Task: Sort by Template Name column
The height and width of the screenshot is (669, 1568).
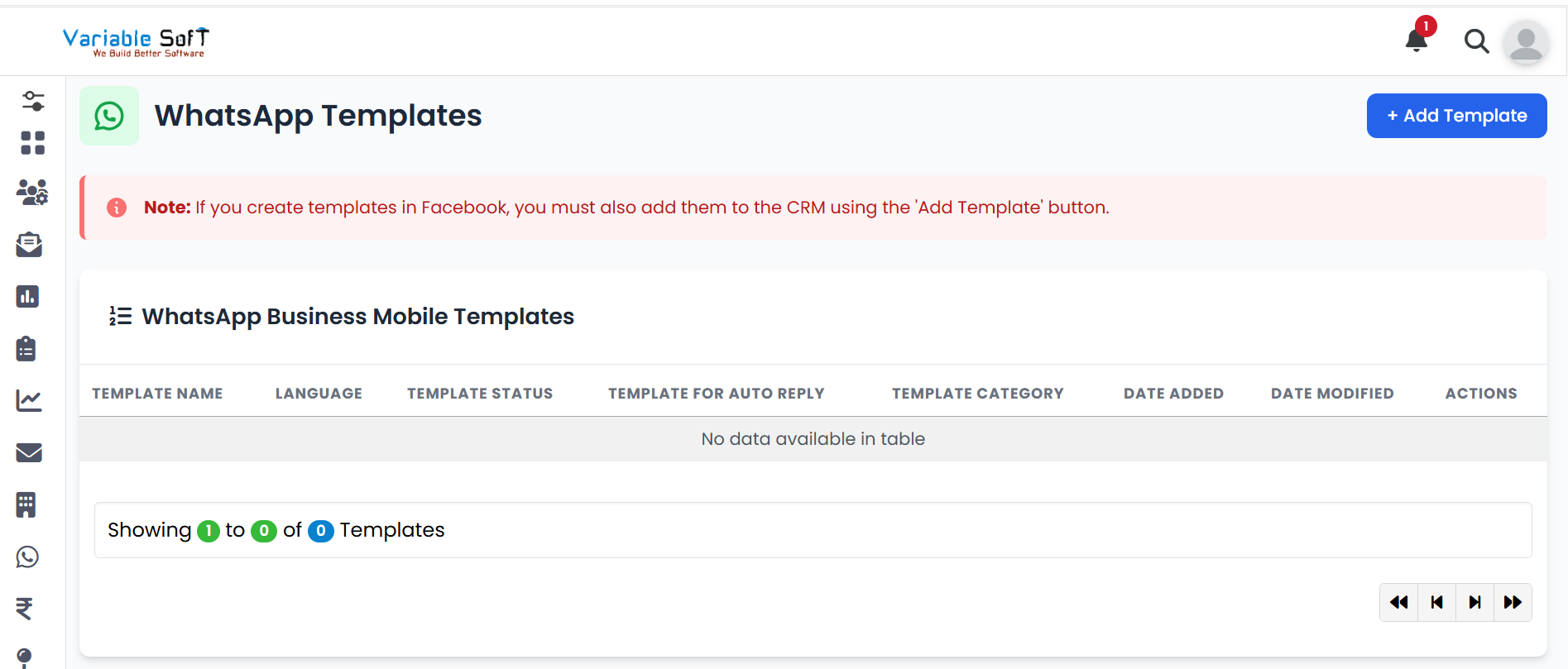Action: (157, 394)
